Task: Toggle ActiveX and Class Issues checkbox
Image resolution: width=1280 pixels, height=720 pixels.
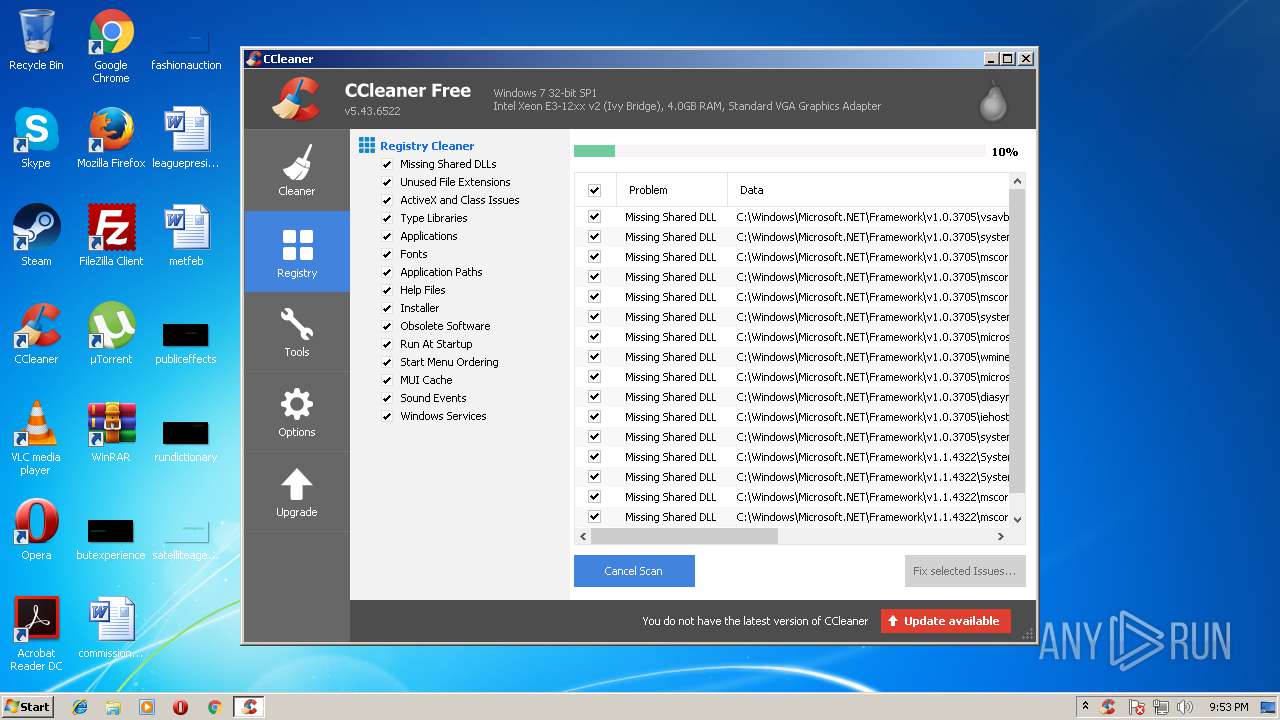Action: [x=387, y=200]
